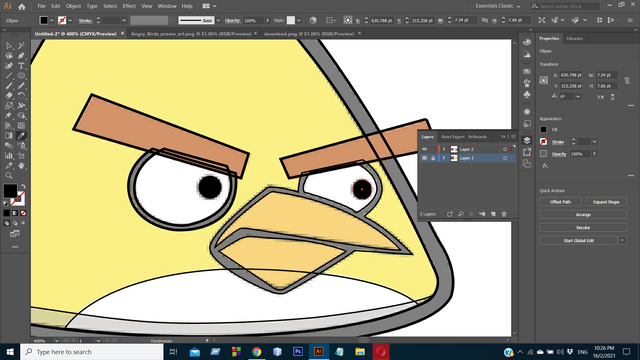Image resolution: width=640 pixels, height=360 pixels.
Task: Select the Zoom tool
Action: (9, 176)
